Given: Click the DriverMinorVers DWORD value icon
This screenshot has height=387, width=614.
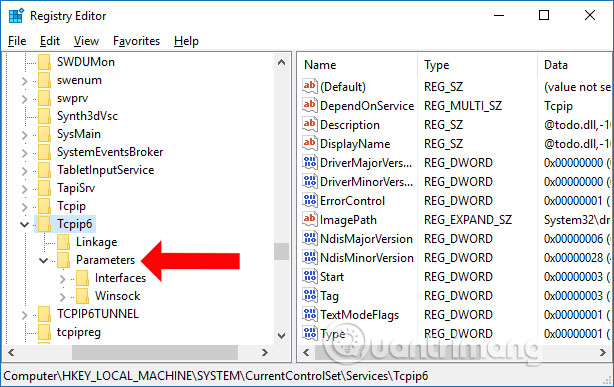Looking at the screenshot, I should pos(309,181).
